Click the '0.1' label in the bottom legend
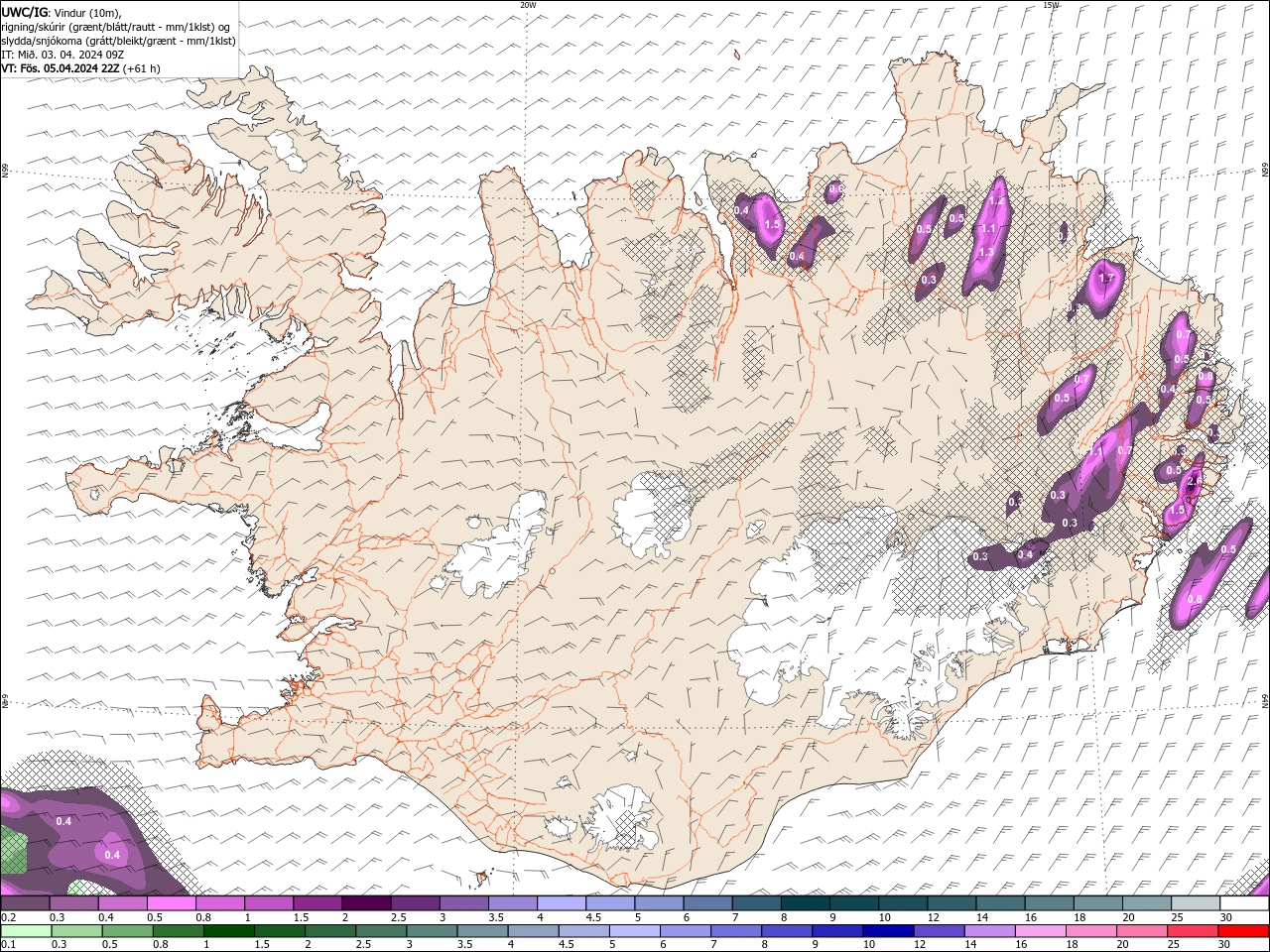The height and width of the screenshot is (952, 1270). click(7, 945)
